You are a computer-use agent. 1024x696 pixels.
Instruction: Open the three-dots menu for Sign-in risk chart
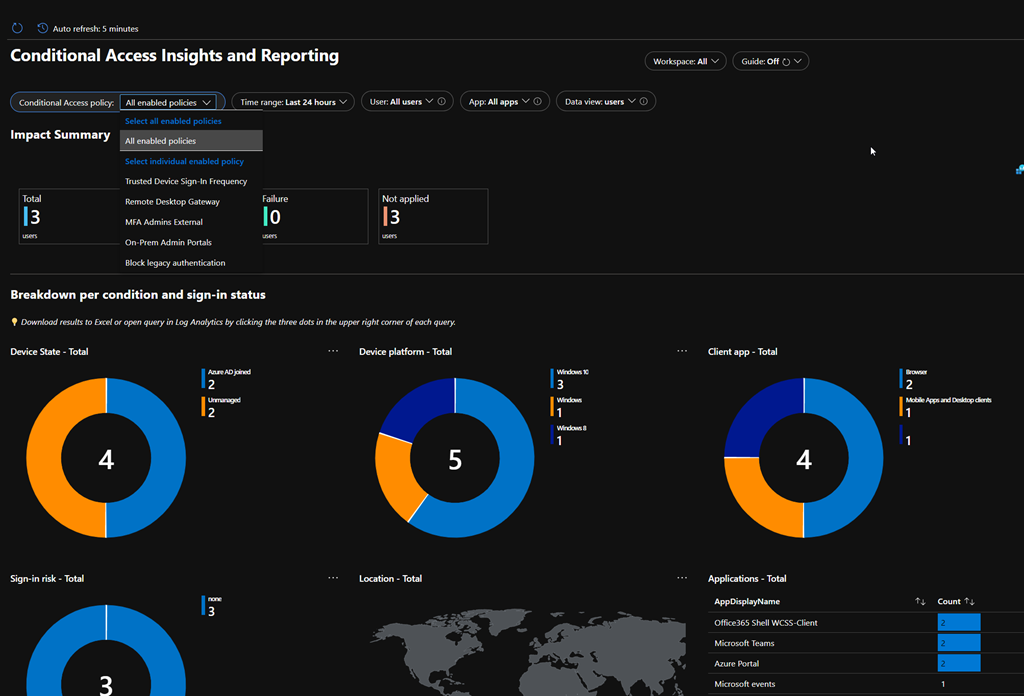(x=333, y=578)
